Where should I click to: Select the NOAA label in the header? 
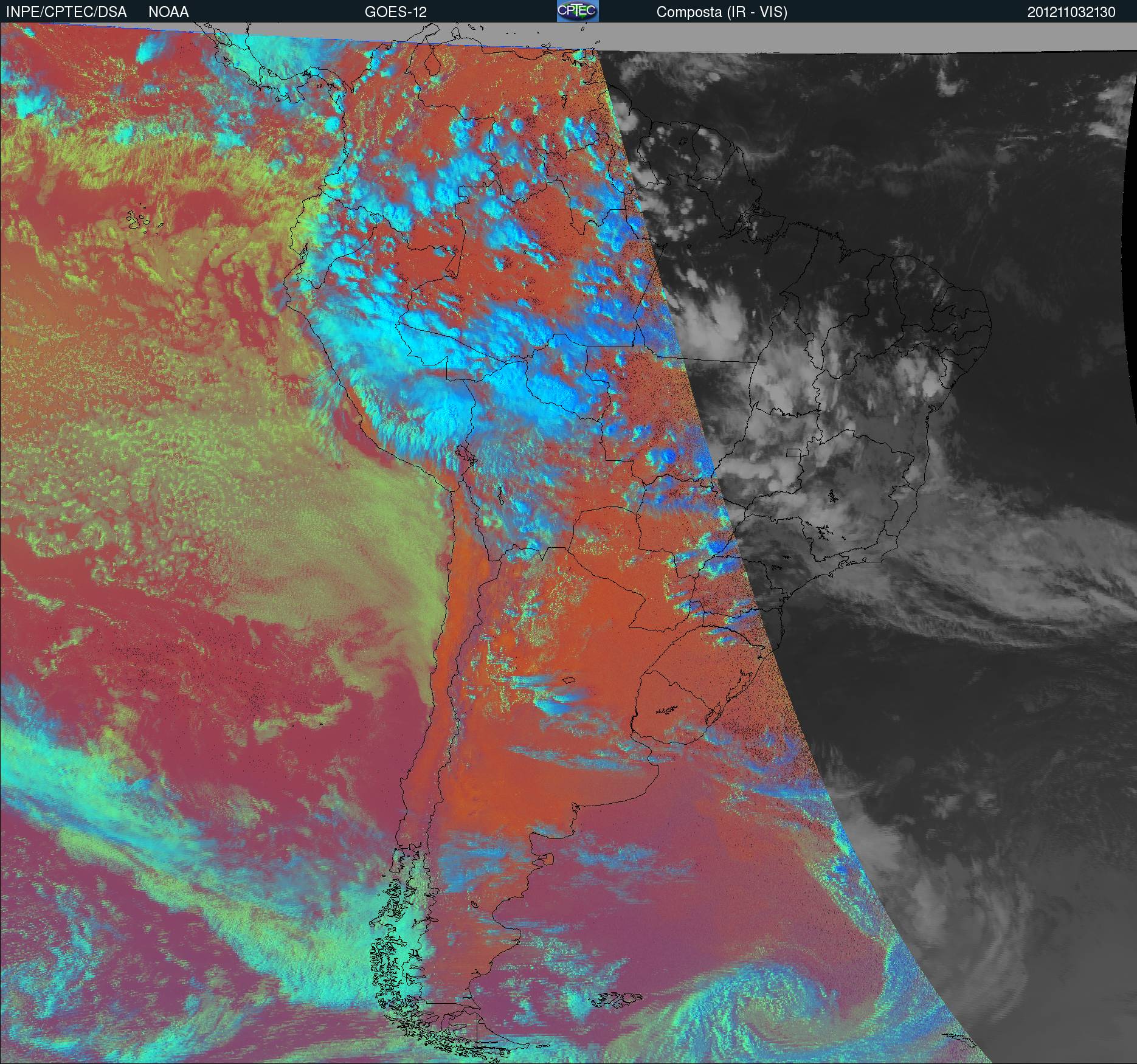pyautogui.click(x=168, y=12)
